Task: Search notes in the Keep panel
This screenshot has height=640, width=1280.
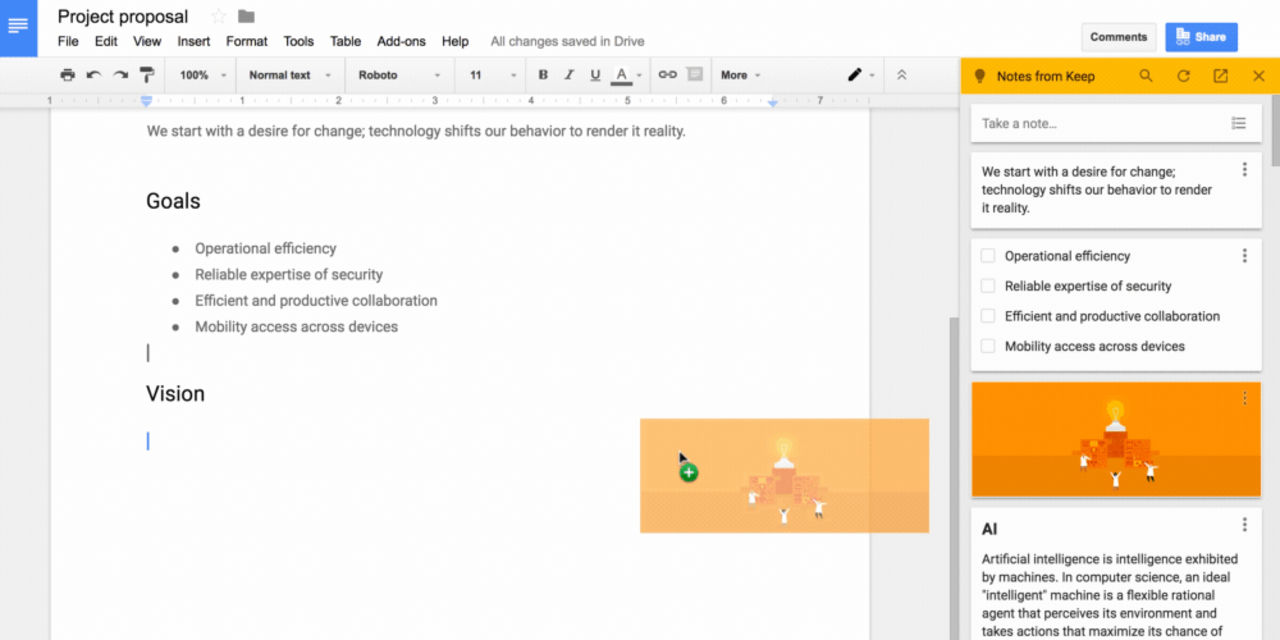Action: click(x=1146, y=75)
